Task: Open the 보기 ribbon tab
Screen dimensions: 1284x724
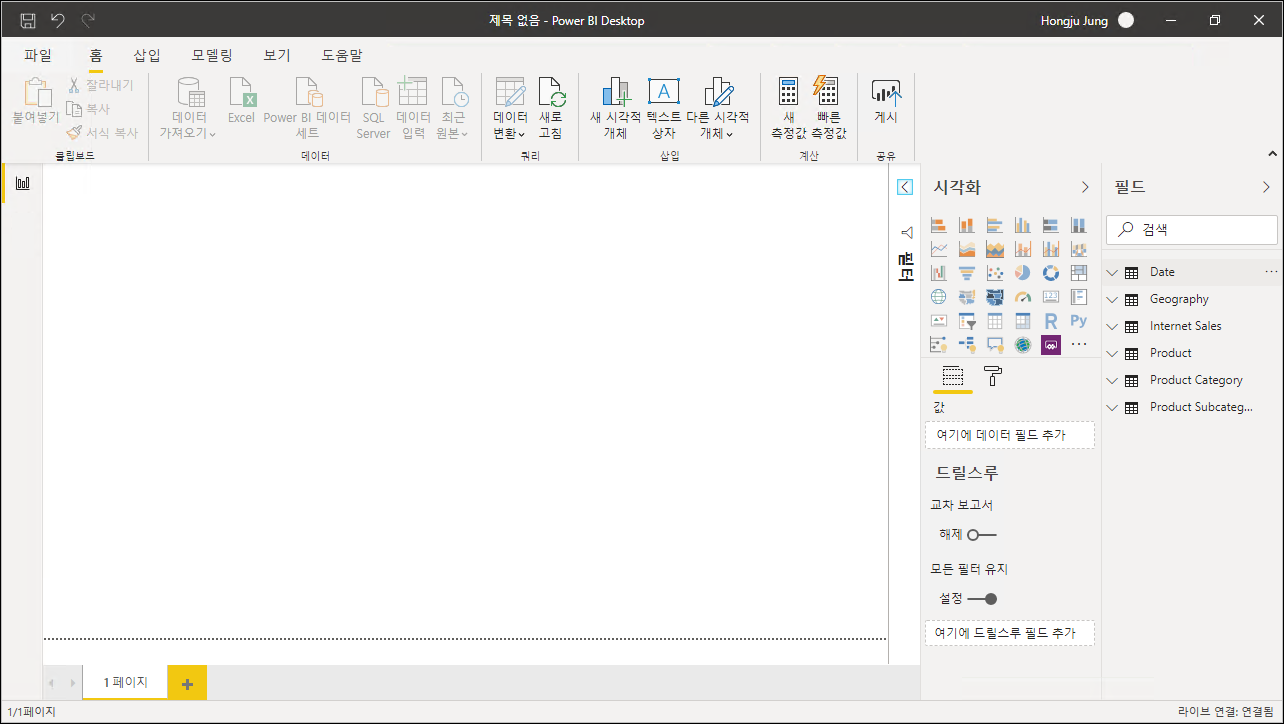Action: pos(277,55)
